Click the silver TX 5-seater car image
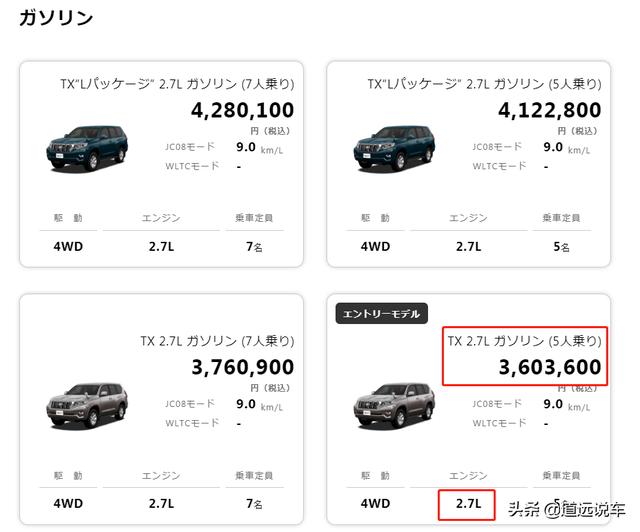 pos(394,405)
